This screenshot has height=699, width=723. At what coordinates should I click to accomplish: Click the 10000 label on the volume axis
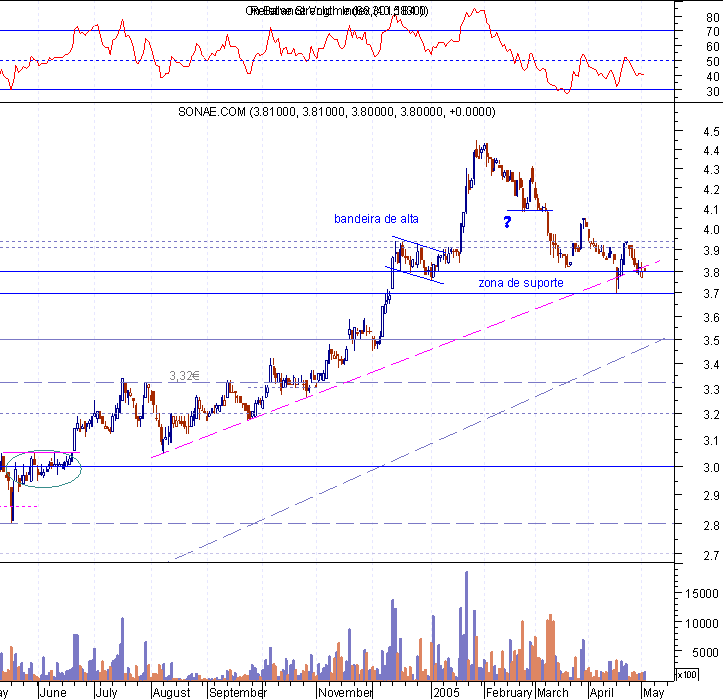coord(701,623)
